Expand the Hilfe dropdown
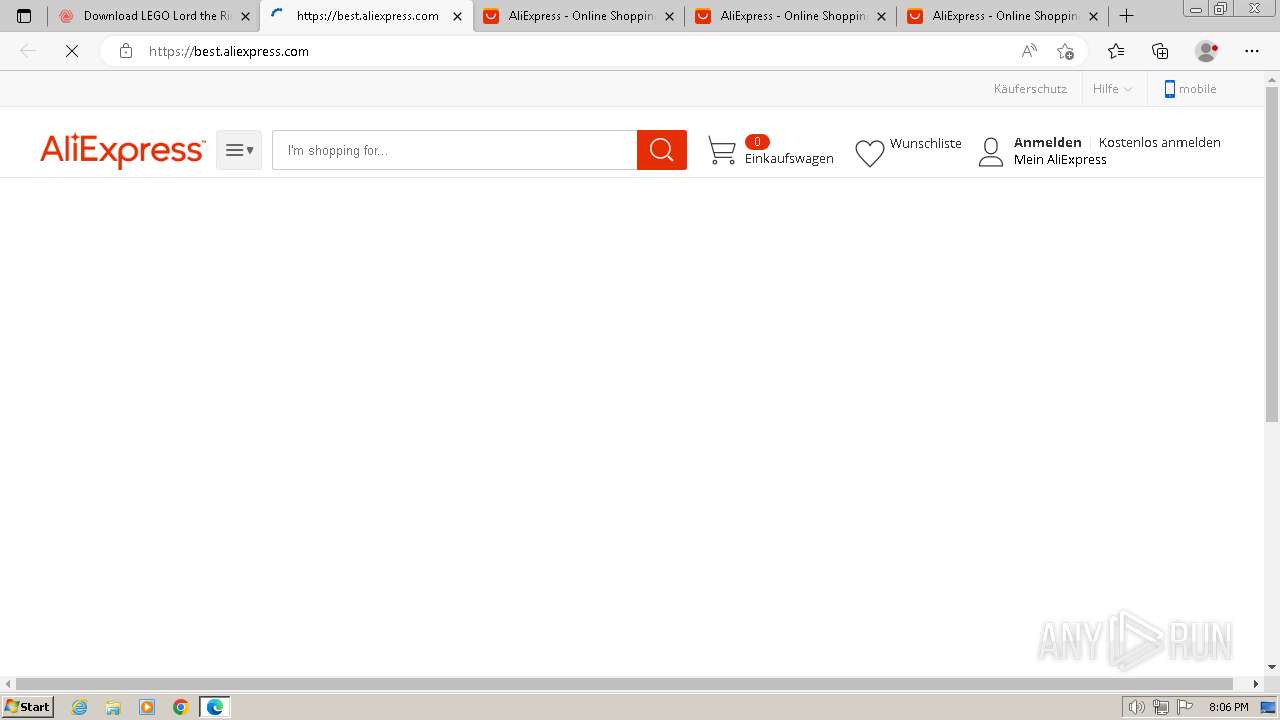This screenshot has width=1280, height=720. pyautogui.click(x=1112, y=89)
